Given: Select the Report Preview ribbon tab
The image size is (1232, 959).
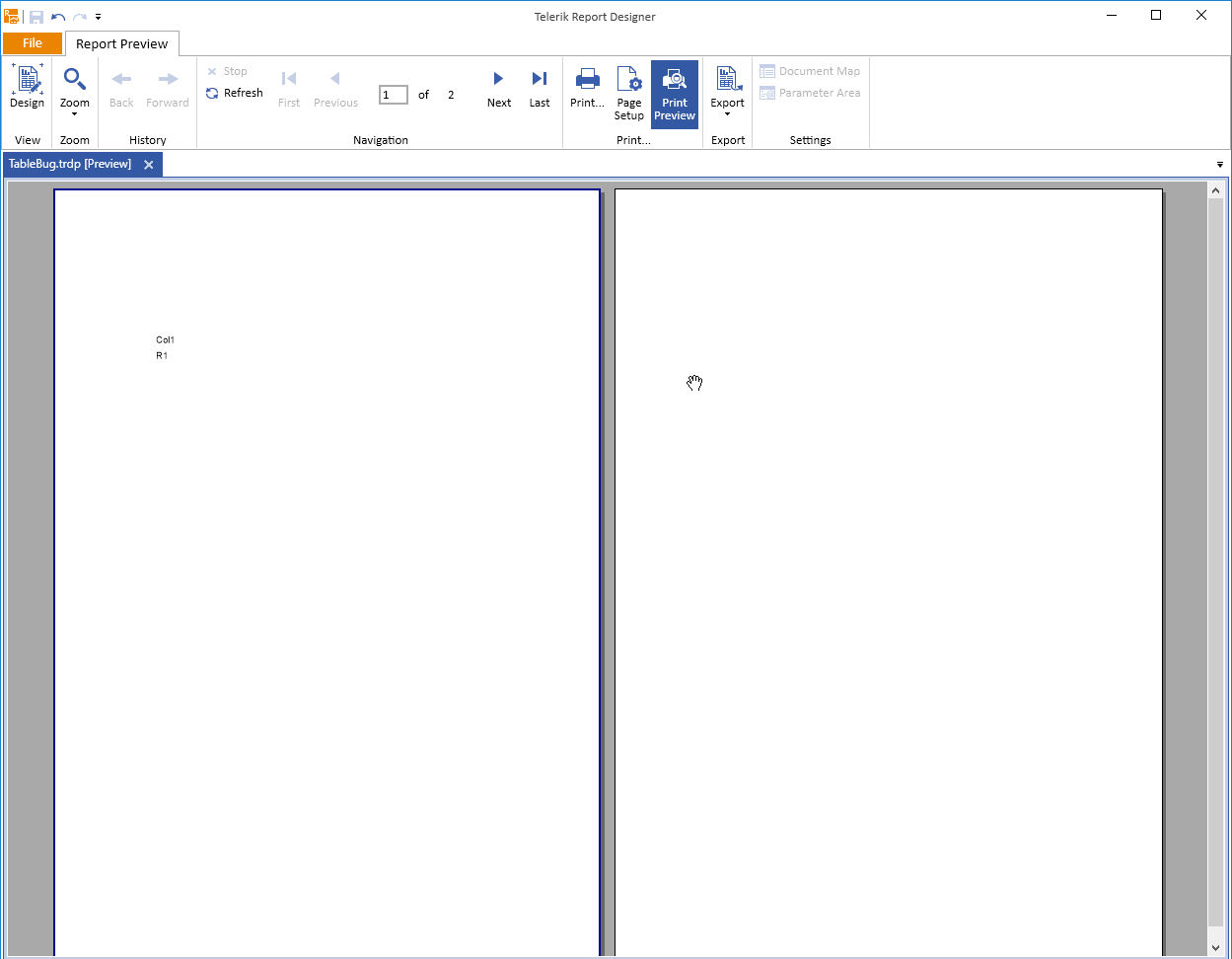Looking at the screenshot, I should (122, 43).
